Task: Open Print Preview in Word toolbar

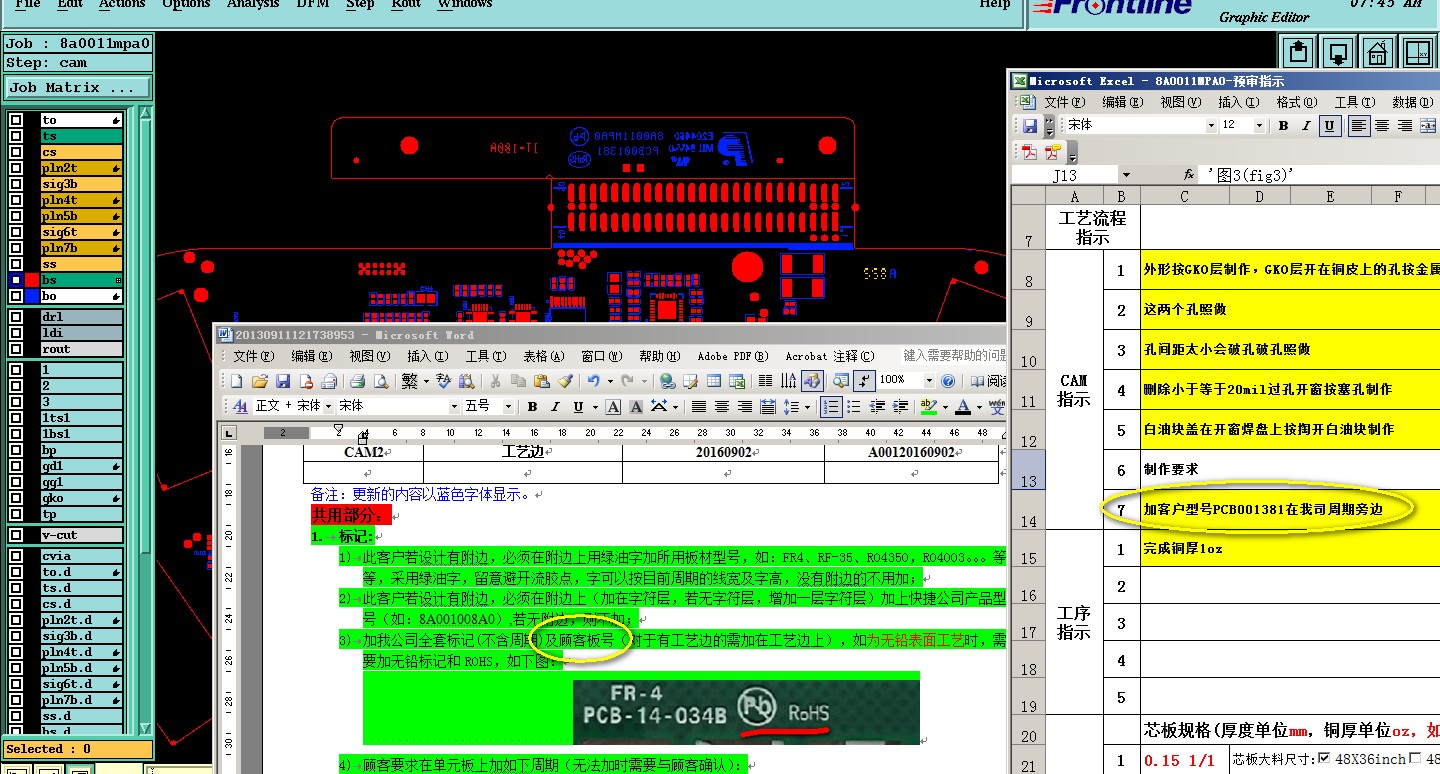Action: (x=380, y=381)
